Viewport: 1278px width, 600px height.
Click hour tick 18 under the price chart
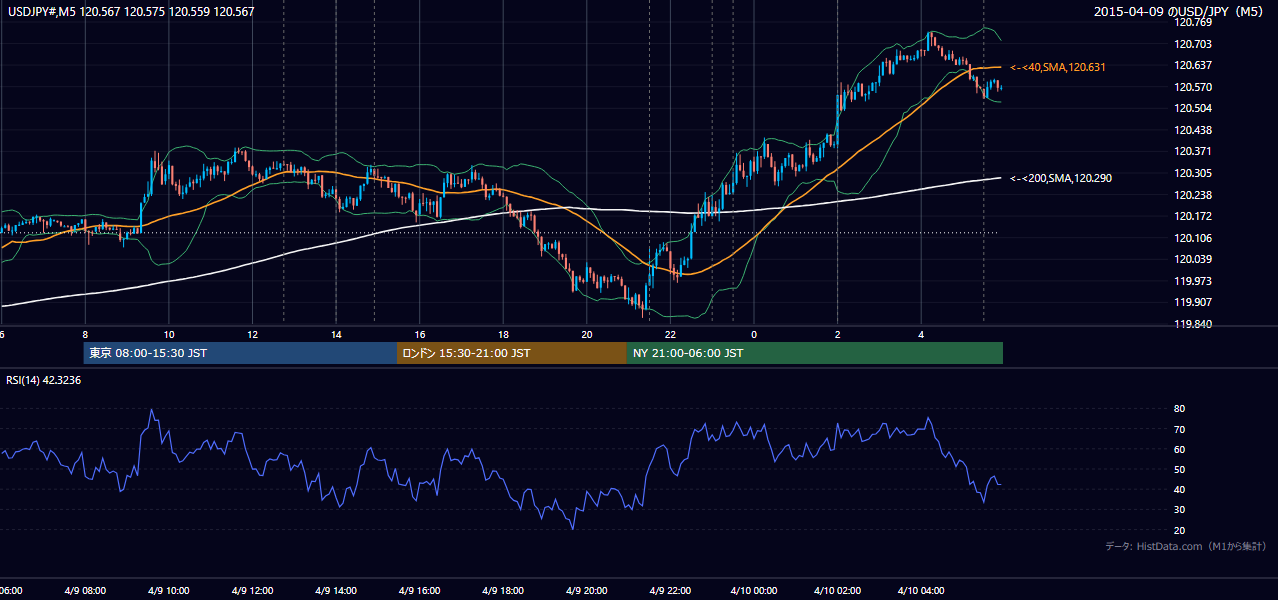coord(503,334)
